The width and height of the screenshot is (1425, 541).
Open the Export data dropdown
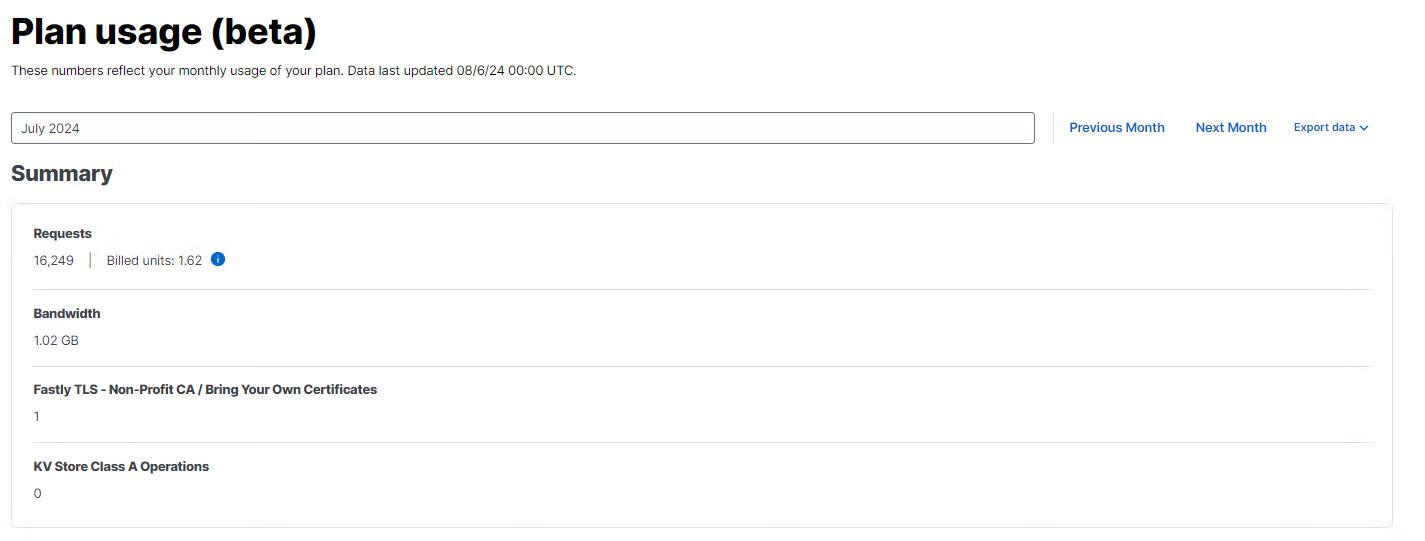tap(1330, 128)
